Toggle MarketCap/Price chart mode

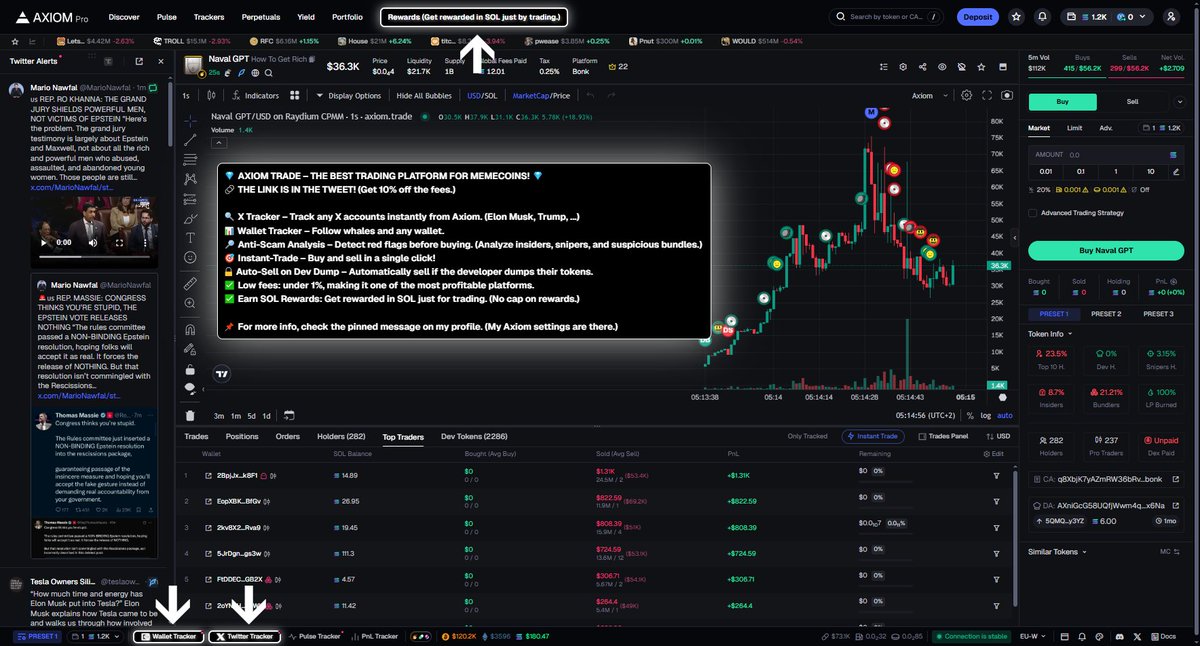point(541,96)
